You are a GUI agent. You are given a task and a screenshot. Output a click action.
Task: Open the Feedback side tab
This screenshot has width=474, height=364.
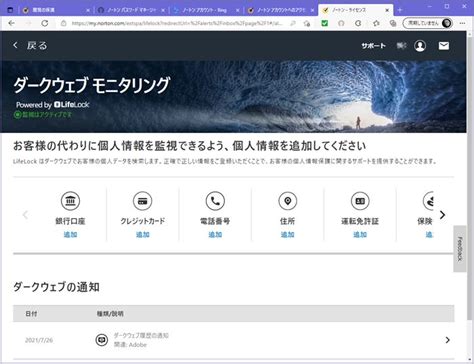pos(460,249)
